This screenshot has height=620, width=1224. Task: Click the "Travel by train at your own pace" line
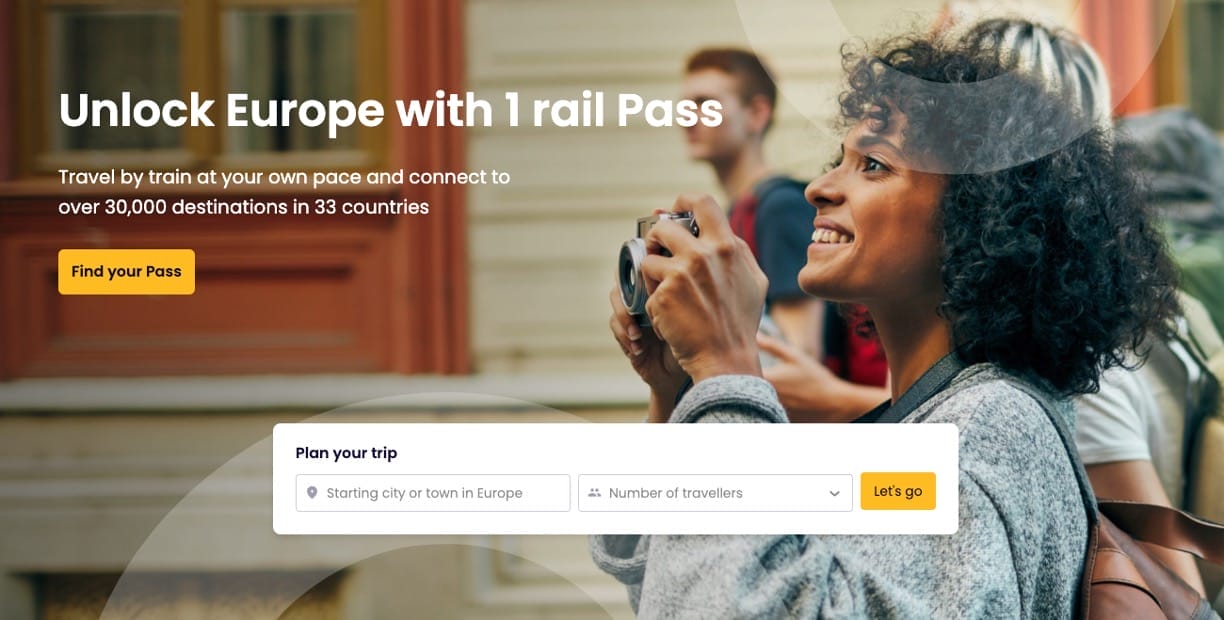[x=284, y=177]
